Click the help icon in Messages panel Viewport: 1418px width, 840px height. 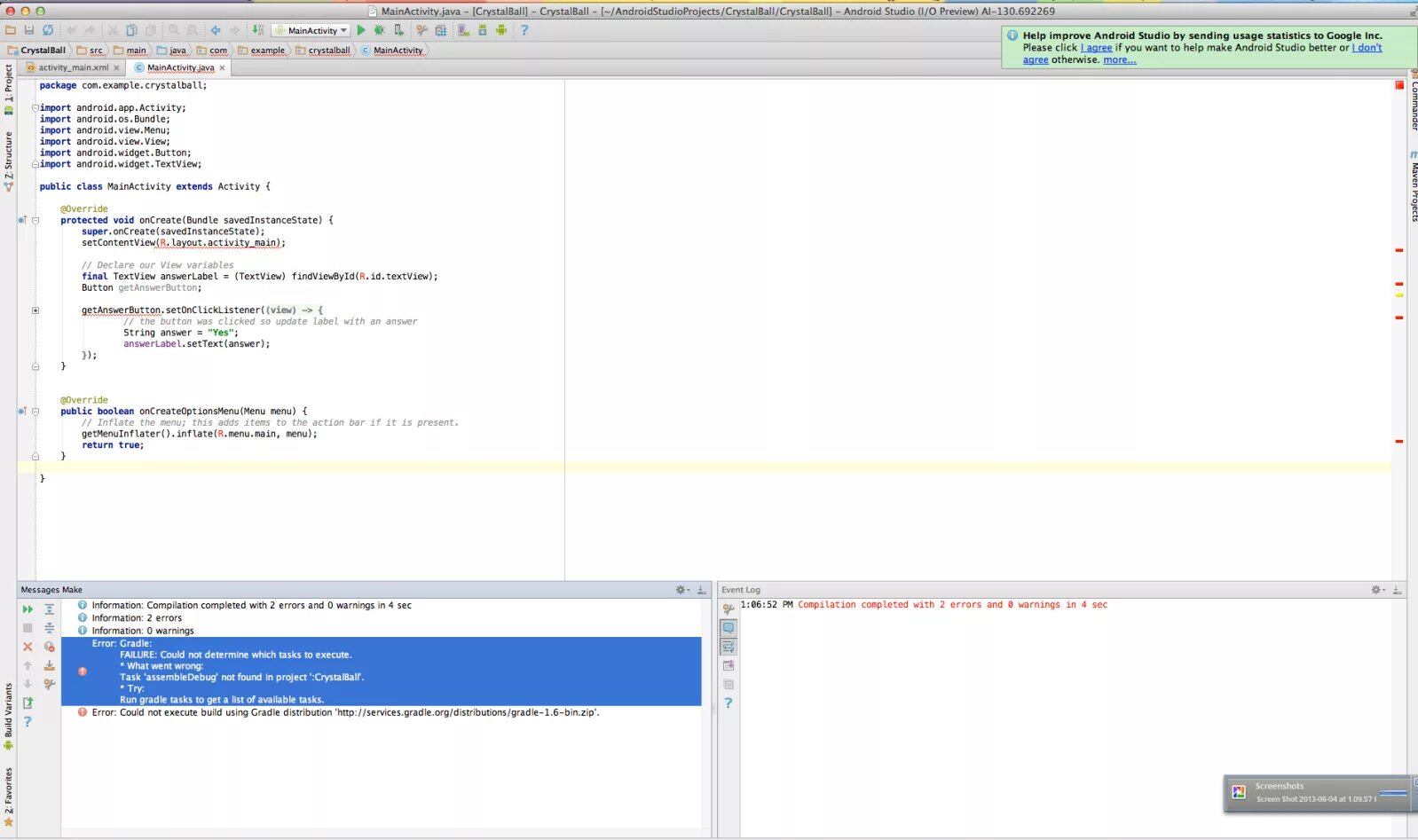(28, 721)
